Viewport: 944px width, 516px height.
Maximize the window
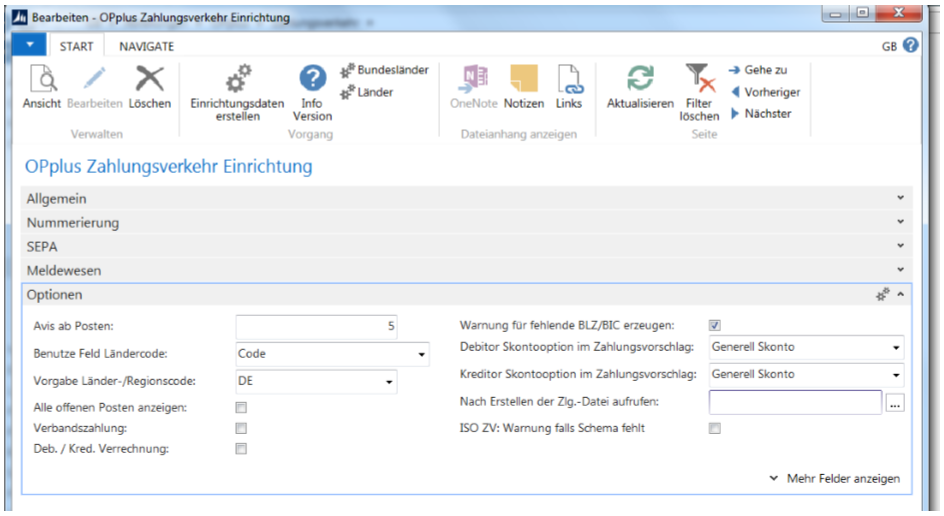tap(862, 13)
